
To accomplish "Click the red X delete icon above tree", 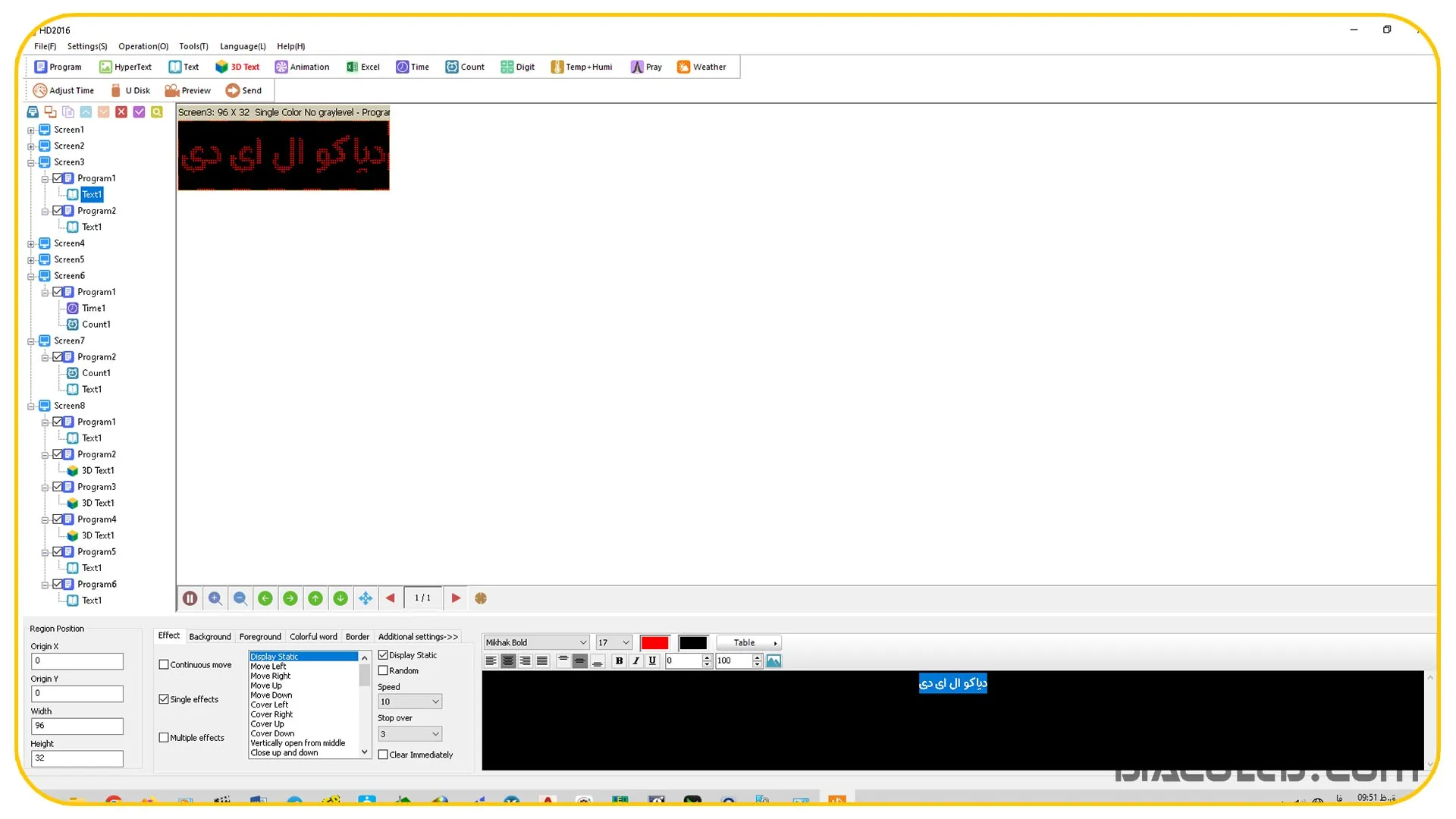I will [x=121, y=112].
